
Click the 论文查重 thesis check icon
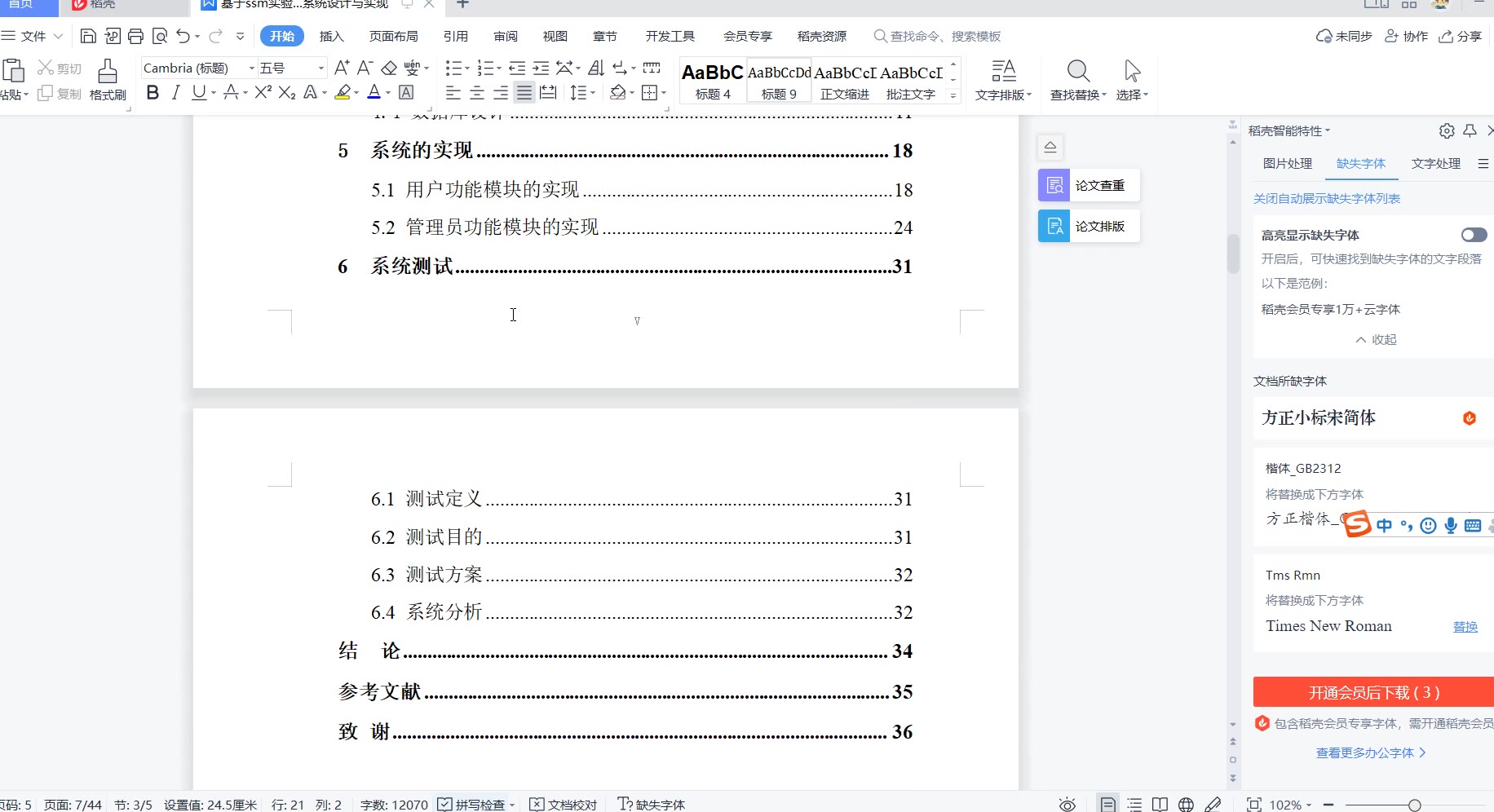click(x=1054, y=186)
